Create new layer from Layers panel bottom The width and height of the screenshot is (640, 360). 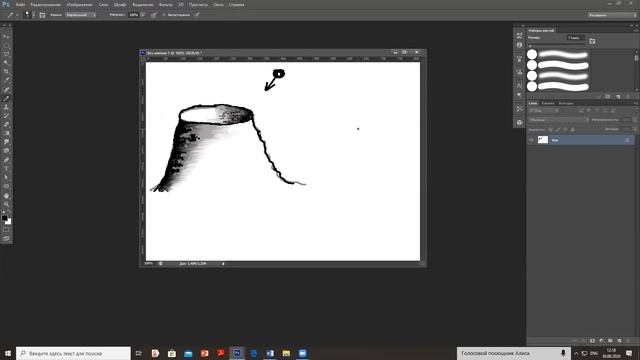pos(620,340)
